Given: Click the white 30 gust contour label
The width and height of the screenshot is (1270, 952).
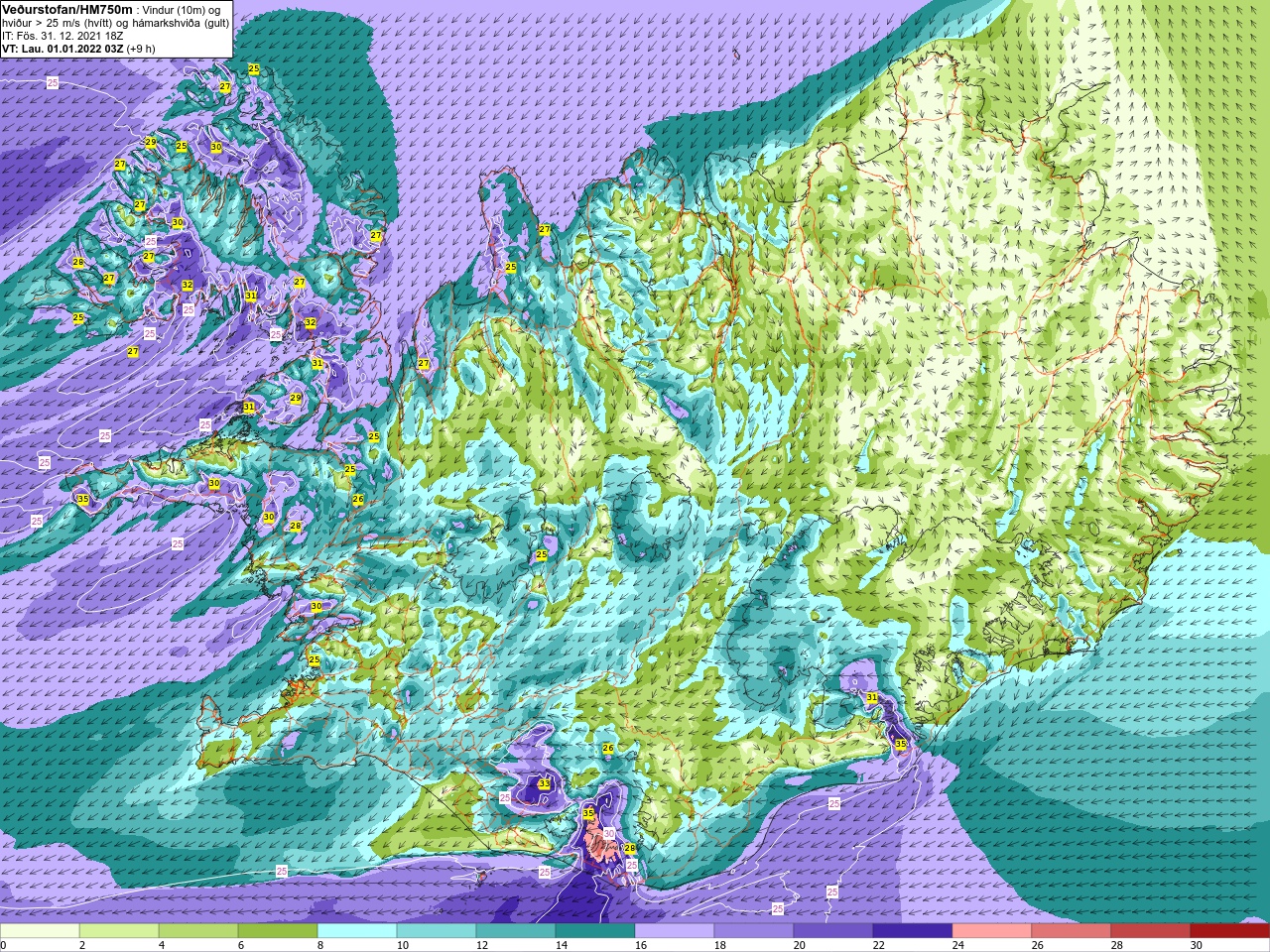Looking at the screenshot, I should pos(609,833).
